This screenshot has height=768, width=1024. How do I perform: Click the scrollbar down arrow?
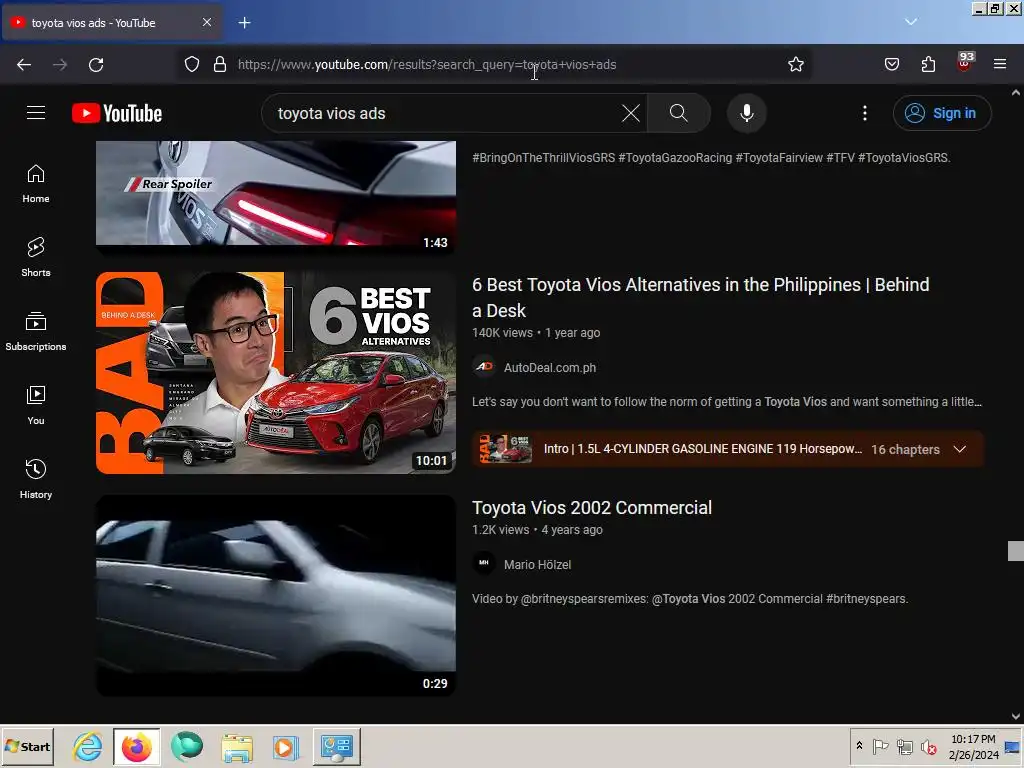tap(1016, 716)
